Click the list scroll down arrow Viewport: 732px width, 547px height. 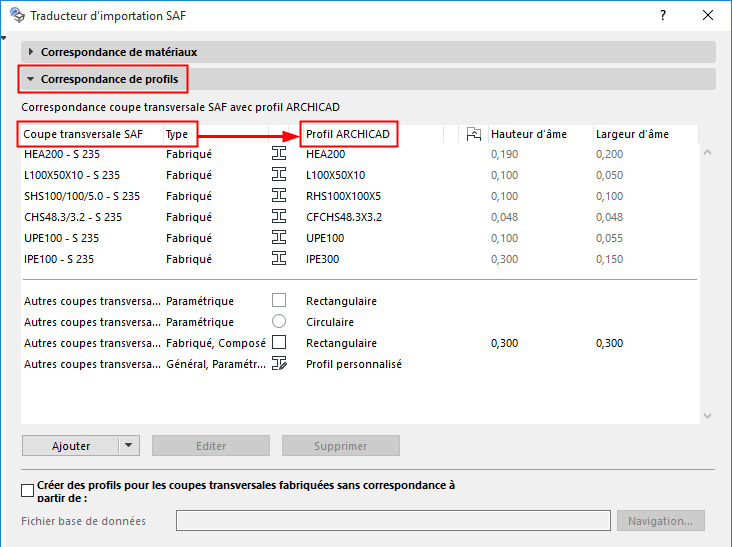click(707, 415)
